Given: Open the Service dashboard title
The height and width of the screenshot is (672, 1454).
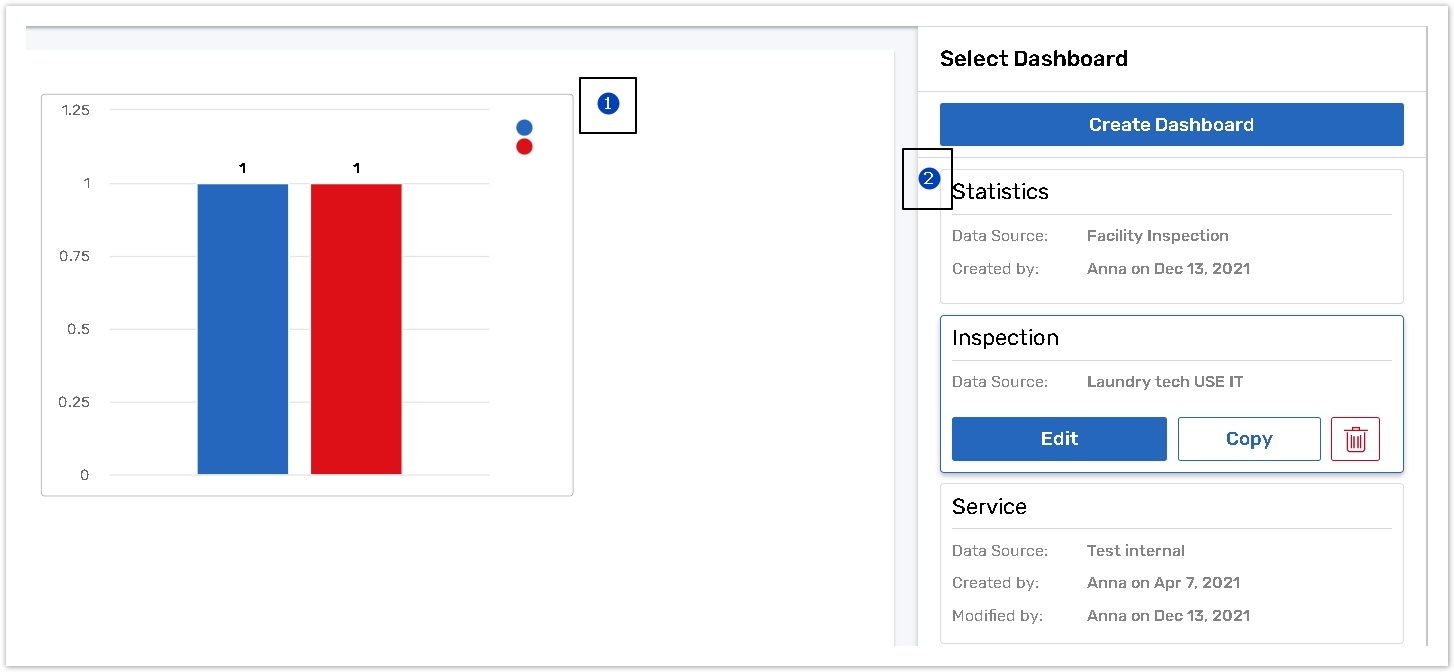Looking at the screenshot, I should tap(989, 507).
